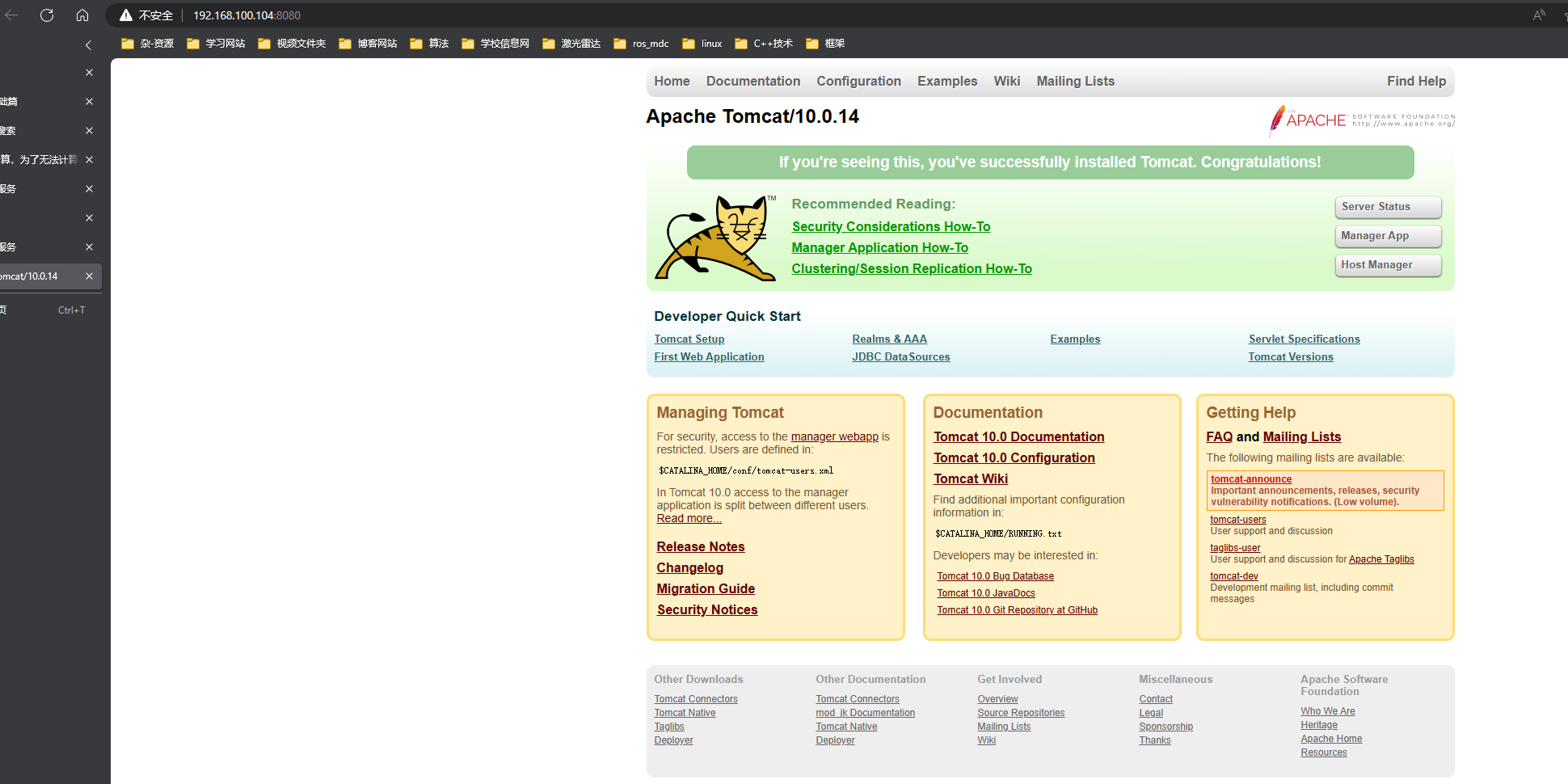The height and width of the screenshot is (784, 1568).
Task: Close the tomcat/10.0.14 vertical tab
Action: [89, 276]
